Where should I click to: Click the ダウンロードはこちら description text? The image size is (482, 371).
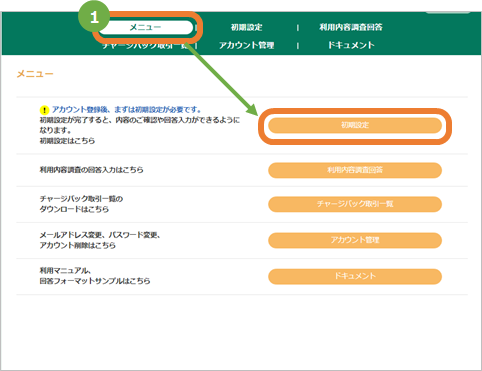tap(74, 209)
